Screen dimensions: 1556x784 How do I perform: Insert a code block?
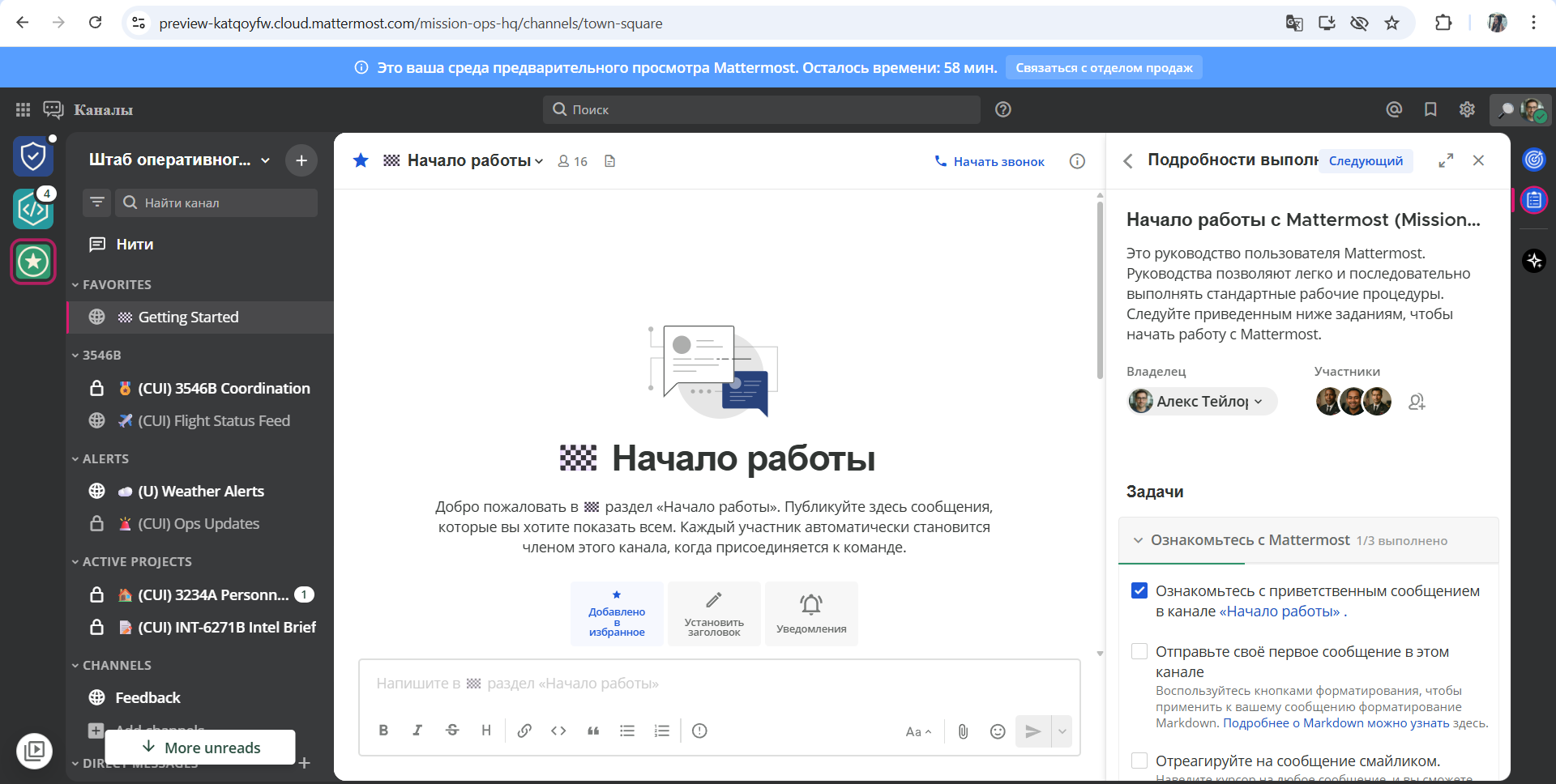(x=558, y=730)
